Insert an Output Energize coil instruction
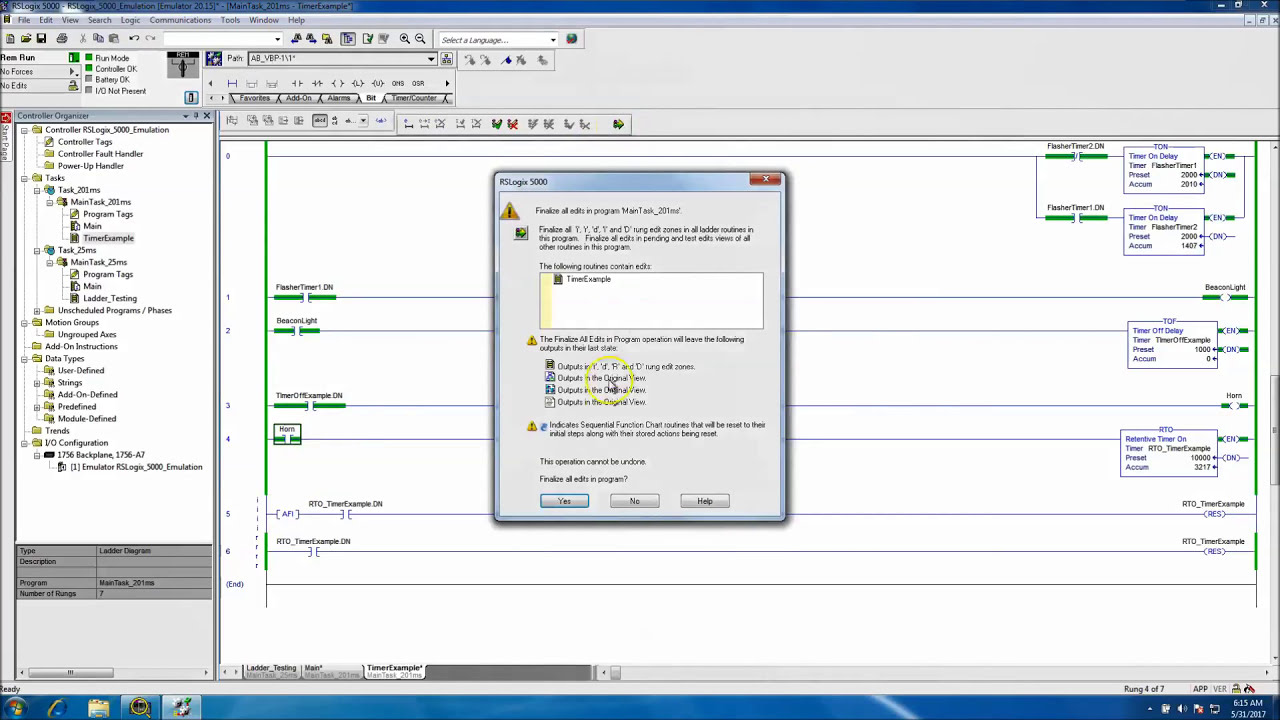 [x=337, y=83]
